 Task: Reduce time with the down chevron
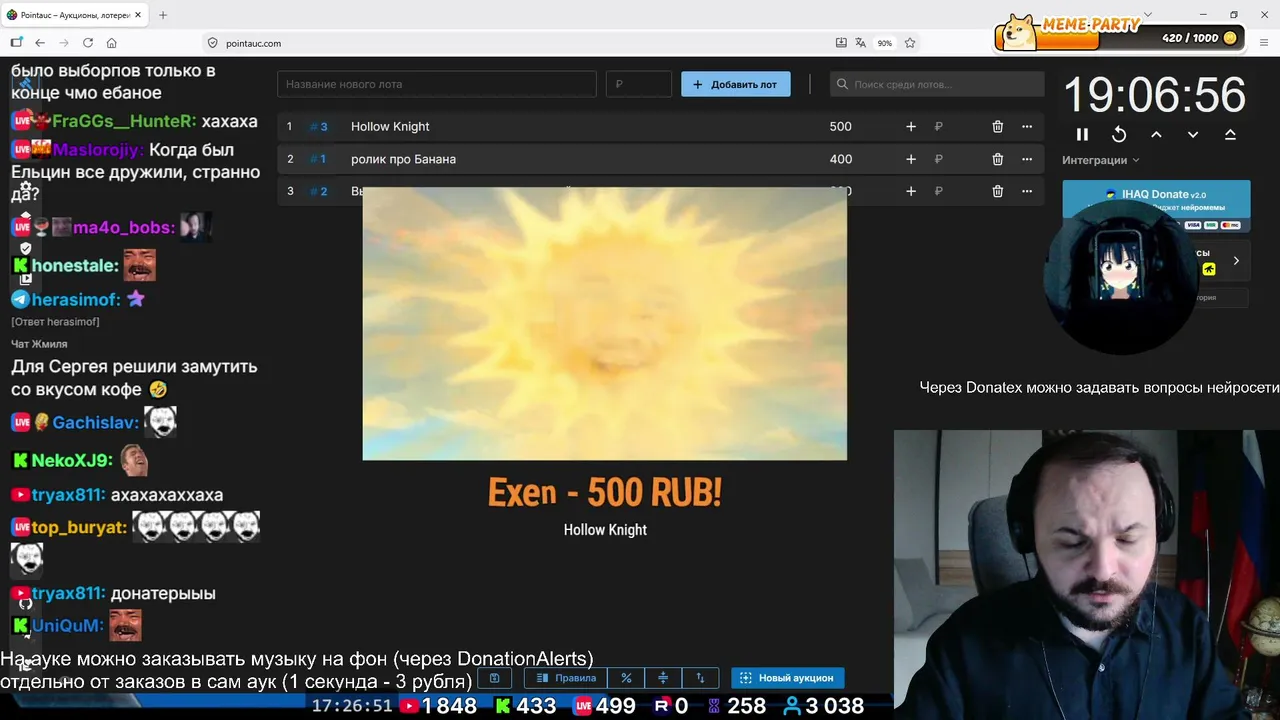pos(1193,134)
